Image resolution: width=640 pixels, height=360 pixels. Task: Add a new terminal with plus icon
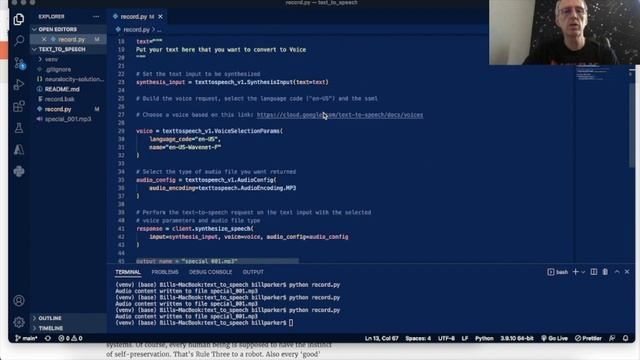click(x=576, y=272)
